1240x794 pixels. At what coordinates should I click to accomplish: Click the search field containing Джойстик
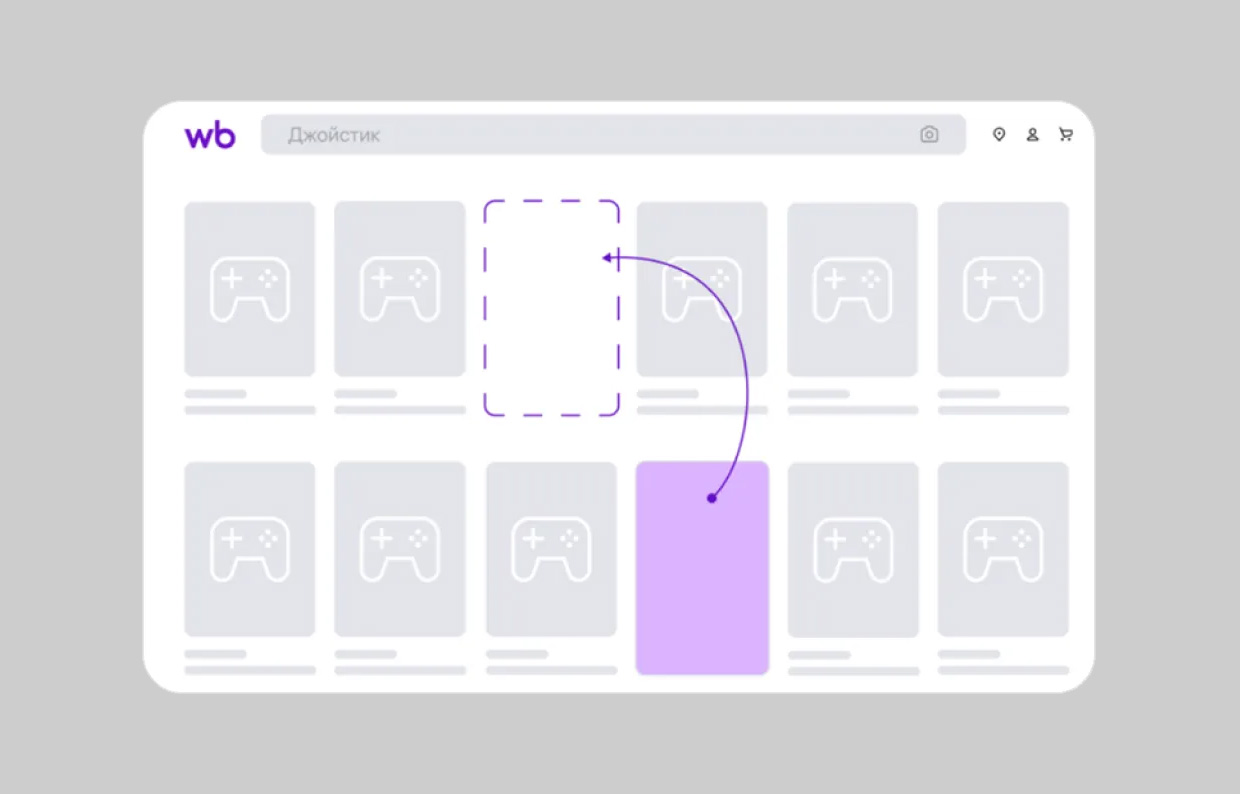590,135
